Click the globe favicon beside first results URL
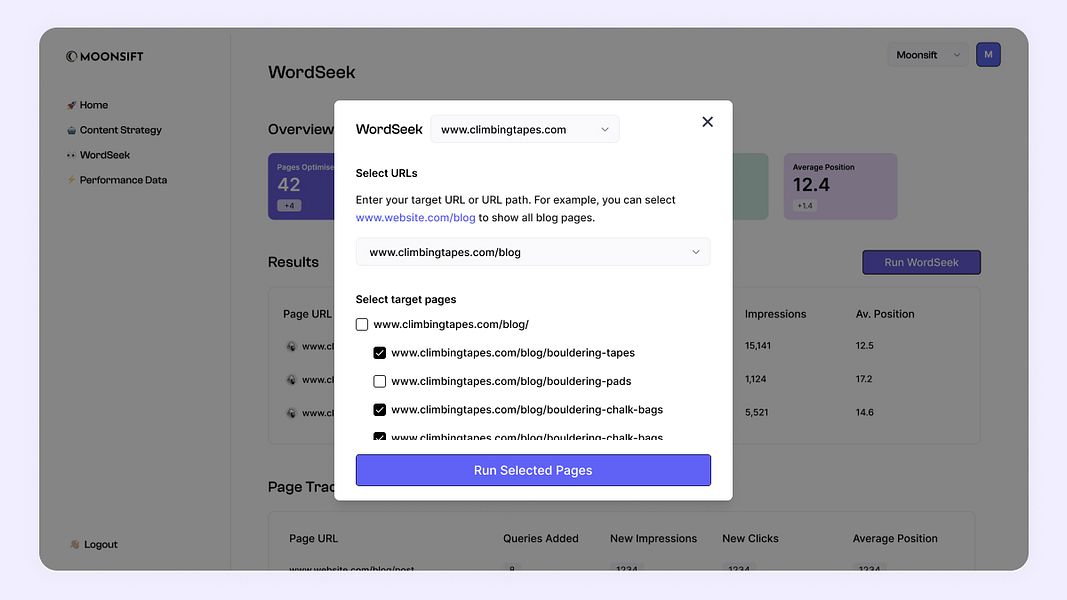 coord(291,345)
